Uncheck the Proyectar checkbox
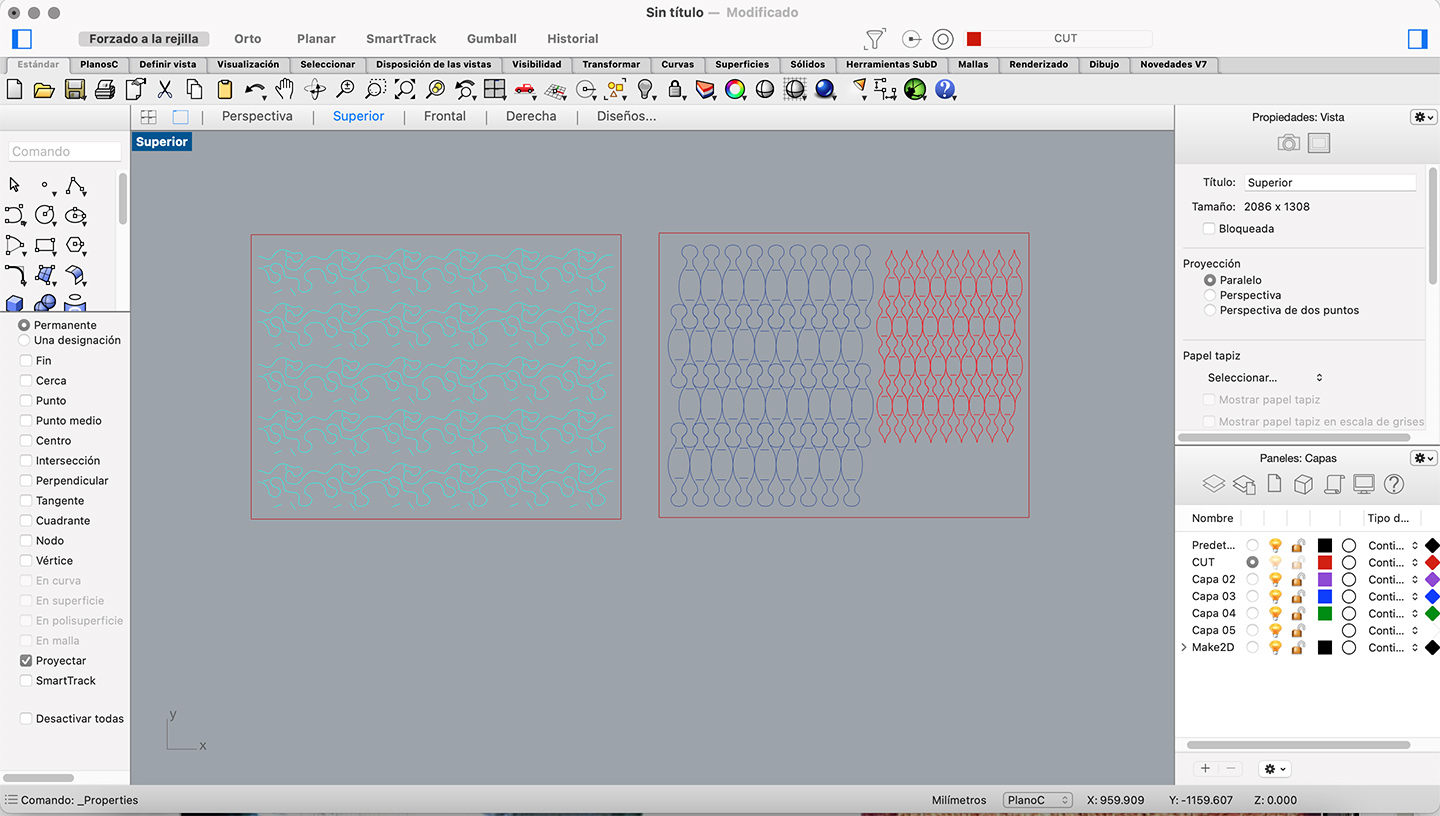1440x816 pixels. [26, 660]
